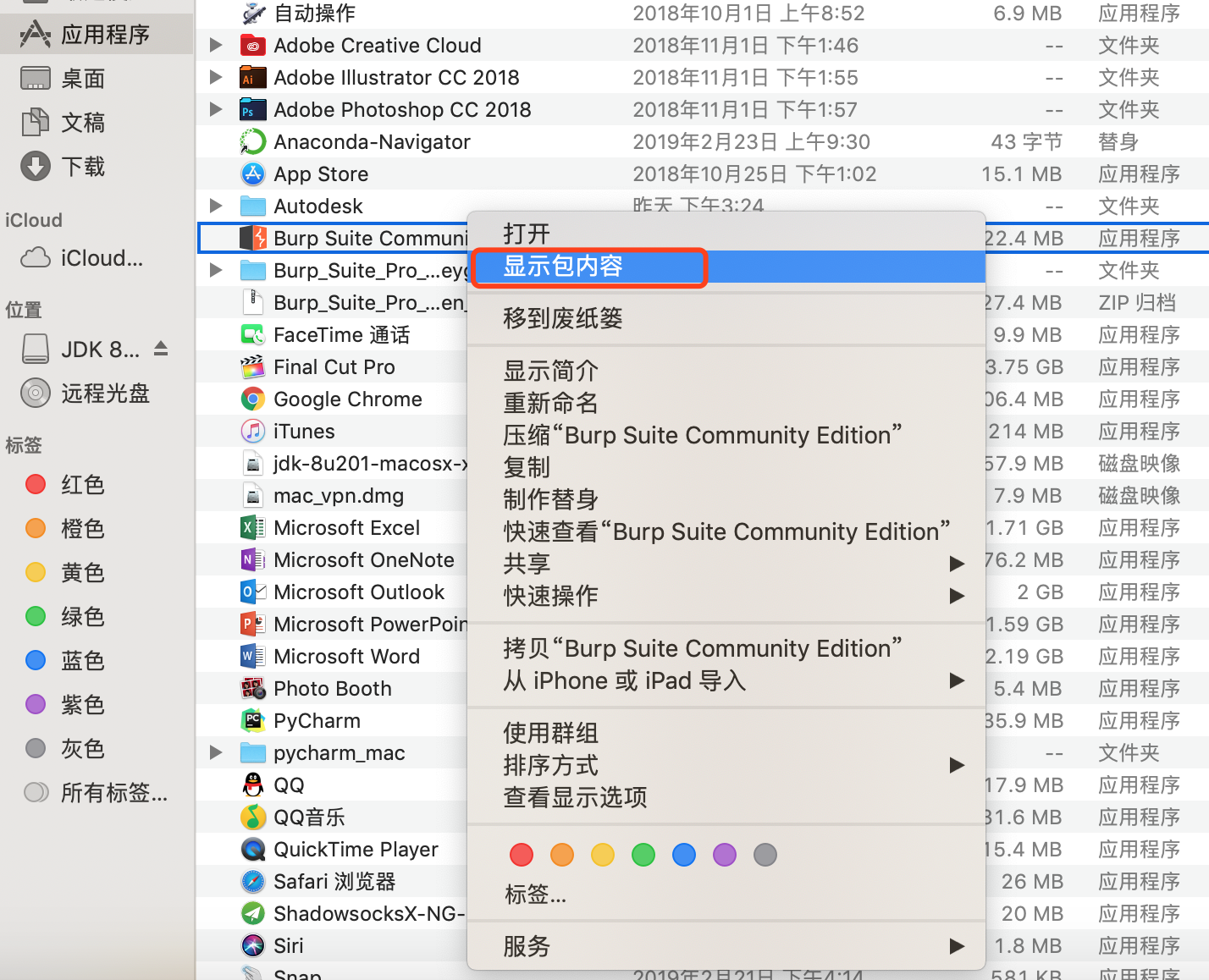This screenshot has width=1209, height=980.
Task: Select 远程光盘 in the sidebar
Action: (x=97, y=393)
